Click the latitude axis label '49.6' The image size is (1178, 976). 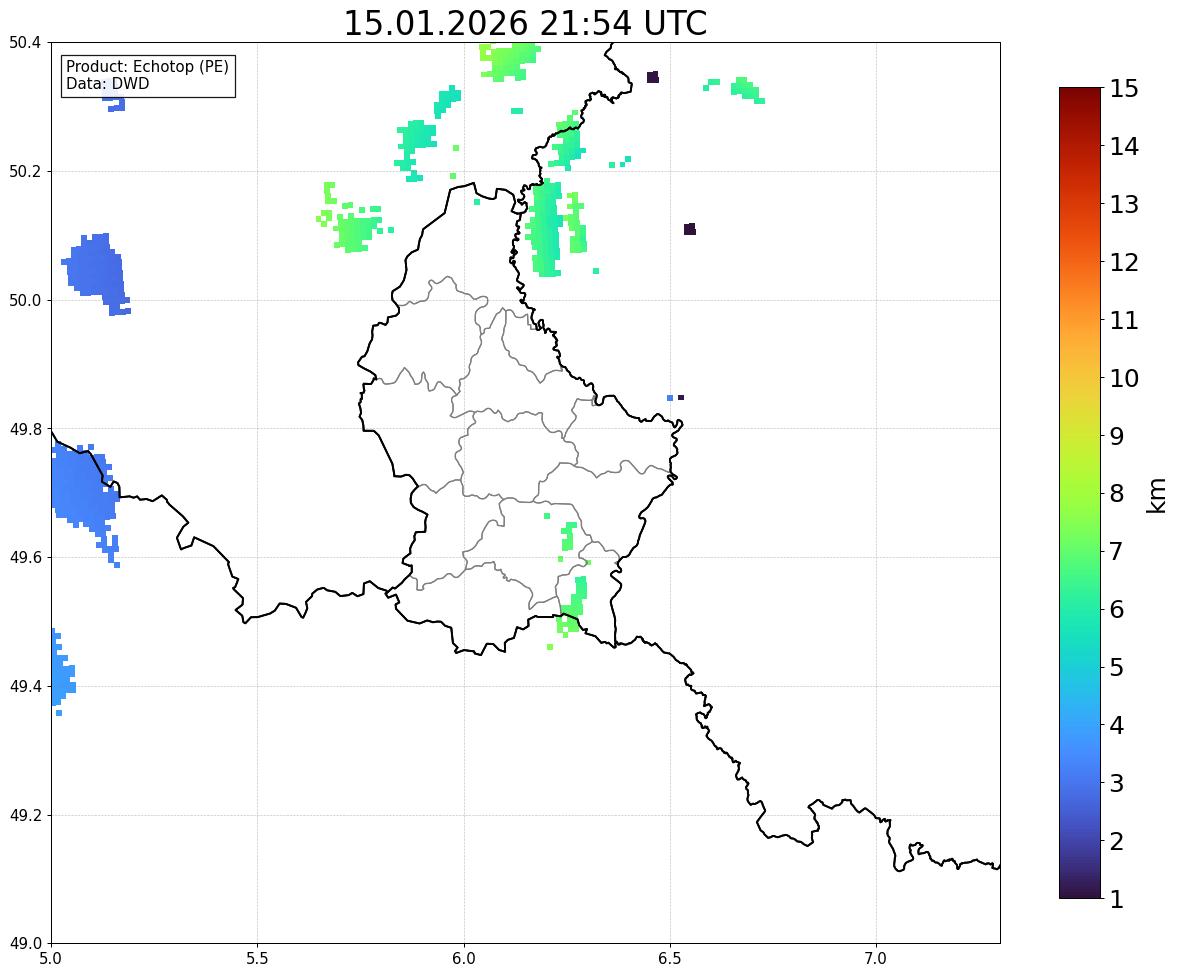coord(25,557)
